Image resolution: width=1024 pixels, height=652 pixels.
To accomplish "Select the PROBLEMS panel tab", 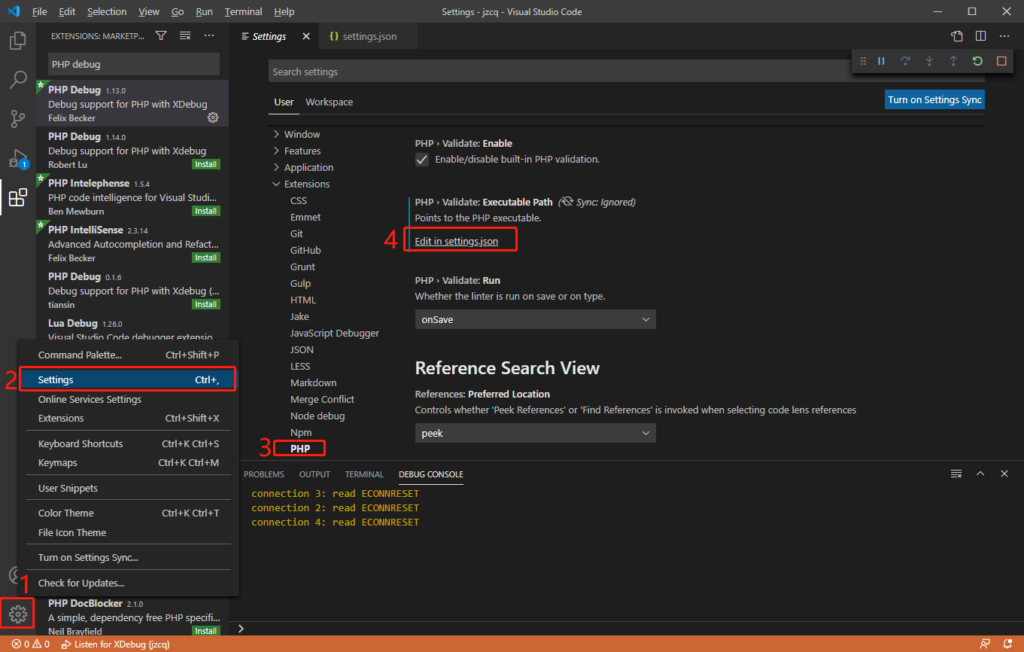I will (264, 474).
